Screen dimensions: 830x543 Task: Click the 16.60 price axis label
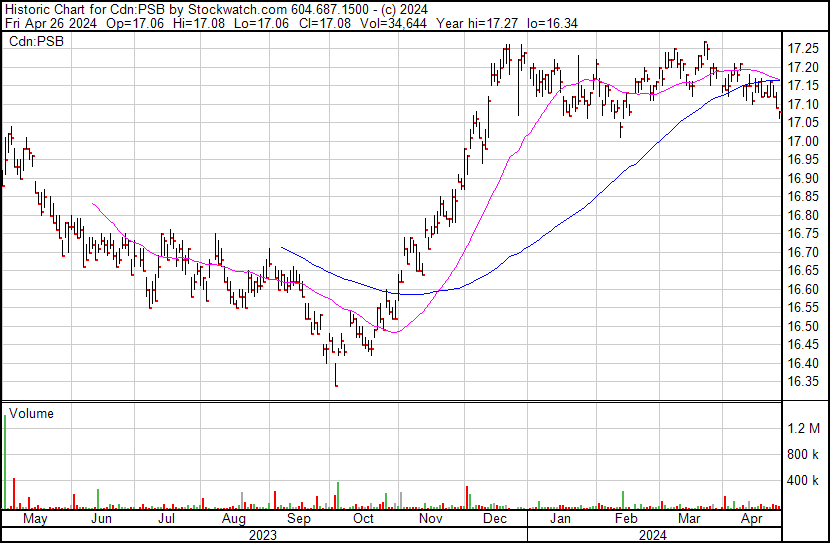pyautogui.click(x=803, y=289)
